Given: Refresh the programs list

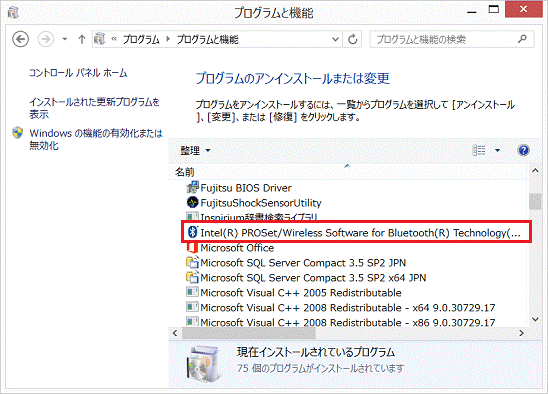Looking at the screenshot, I should (353, 39).
